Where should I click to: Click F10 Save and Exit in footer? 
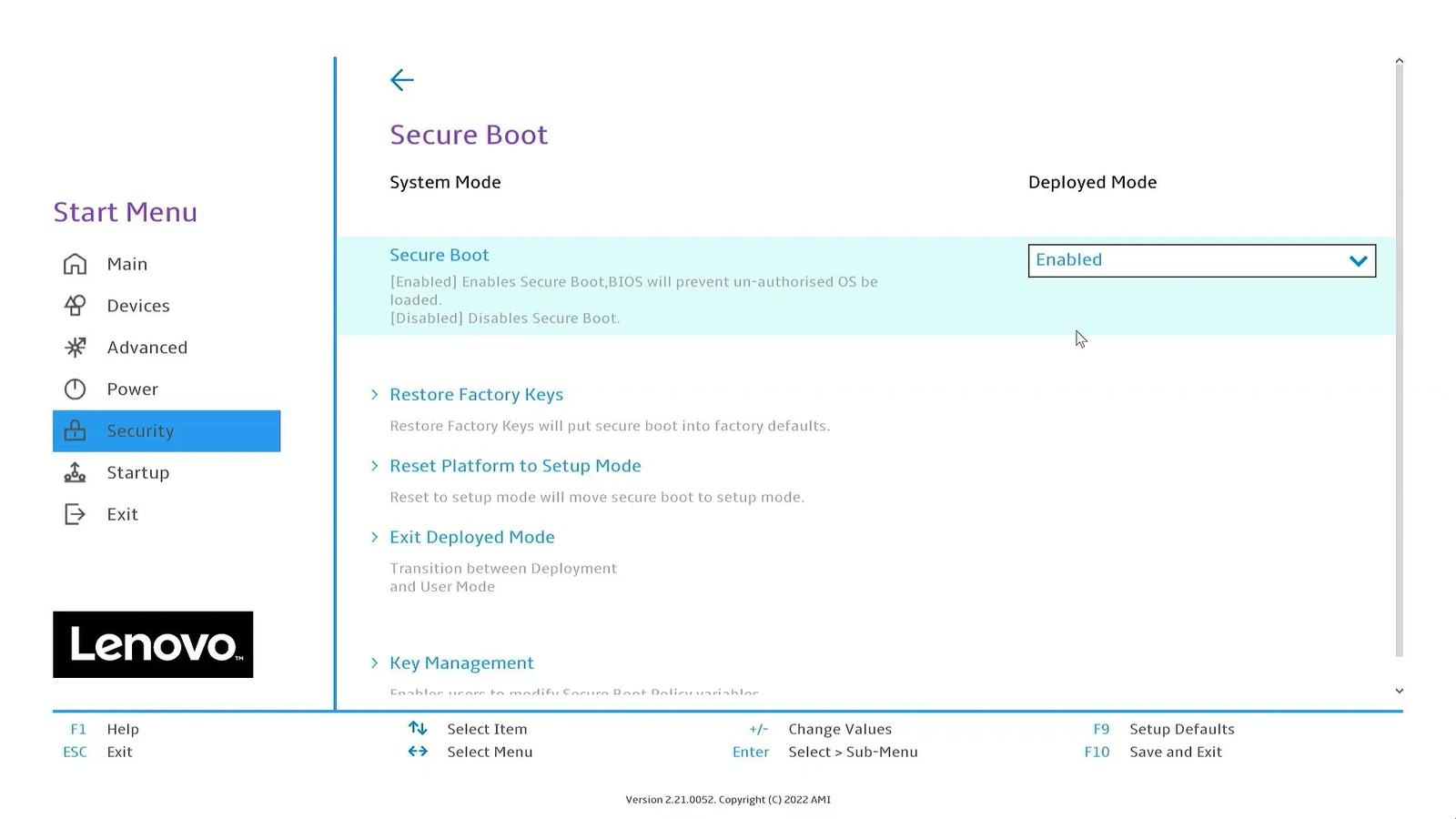1153,753
